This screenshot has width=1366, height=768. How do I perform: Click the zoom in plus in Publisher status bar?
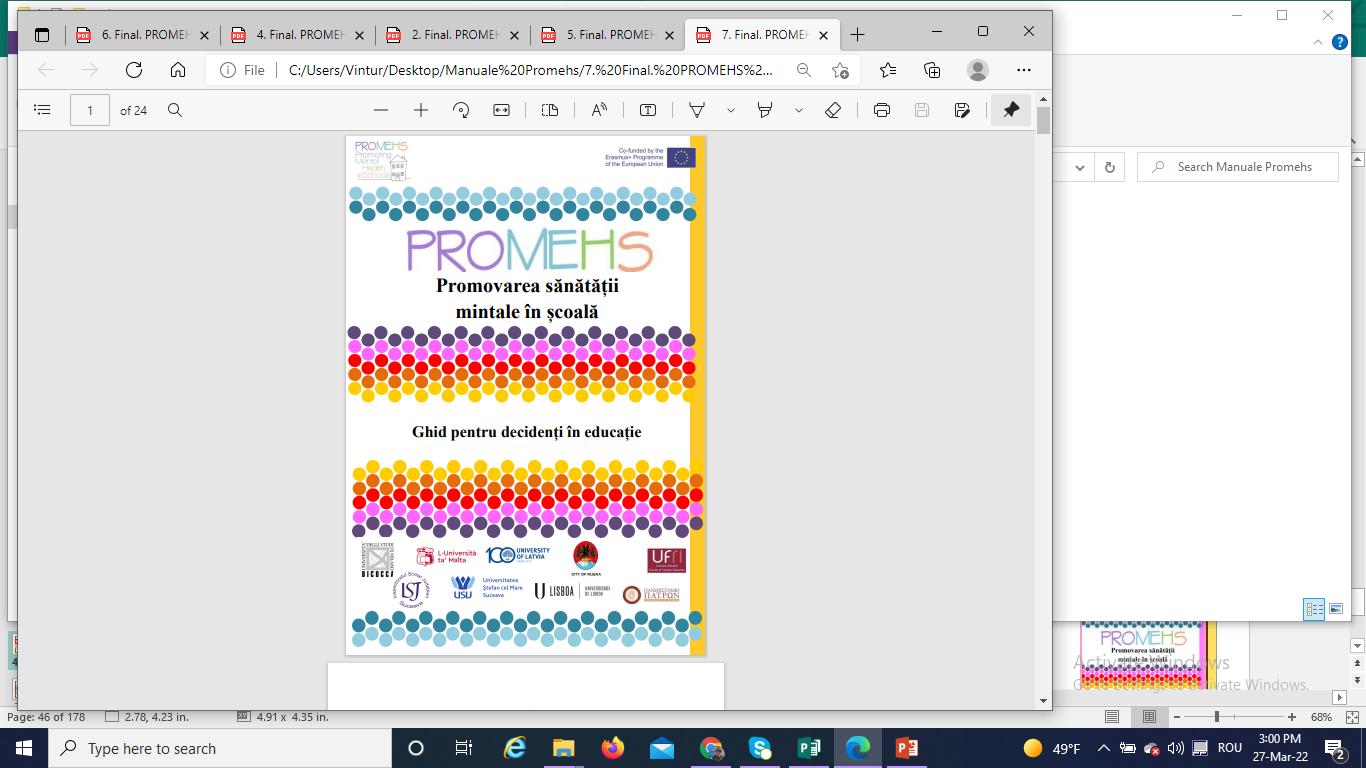pos(1292,716)
